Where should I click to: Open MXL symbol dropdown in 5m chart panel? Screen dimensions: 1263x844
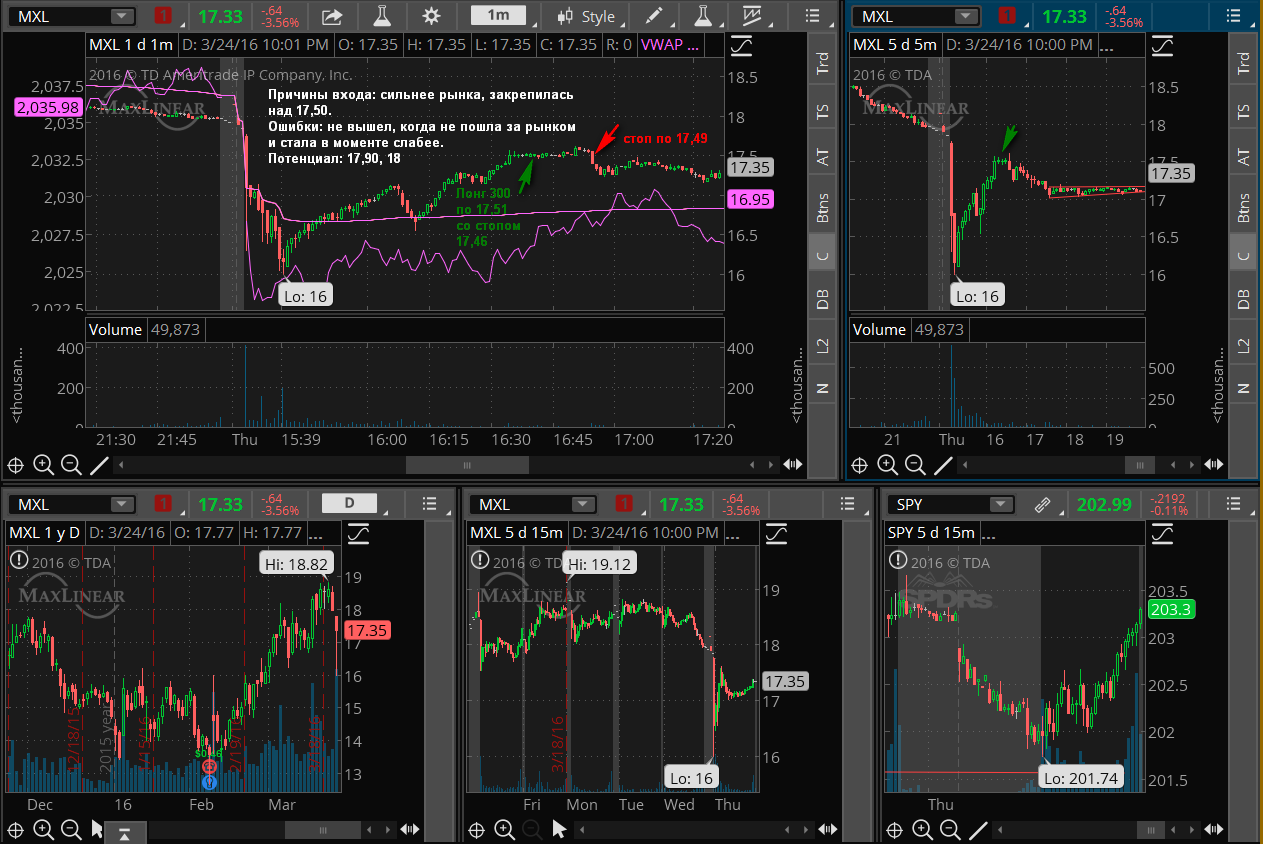coord(966,16)
